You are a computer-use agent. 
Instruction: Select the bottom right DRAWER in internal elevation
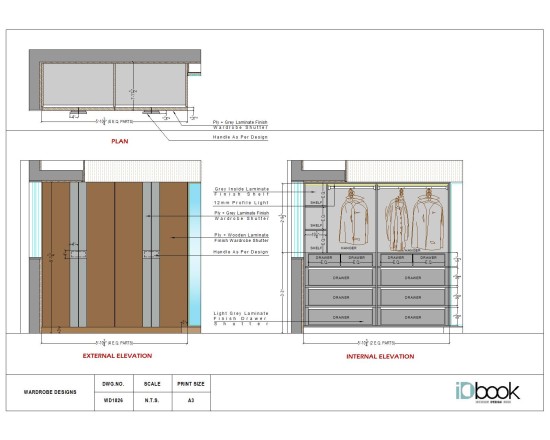click(412, 317)
